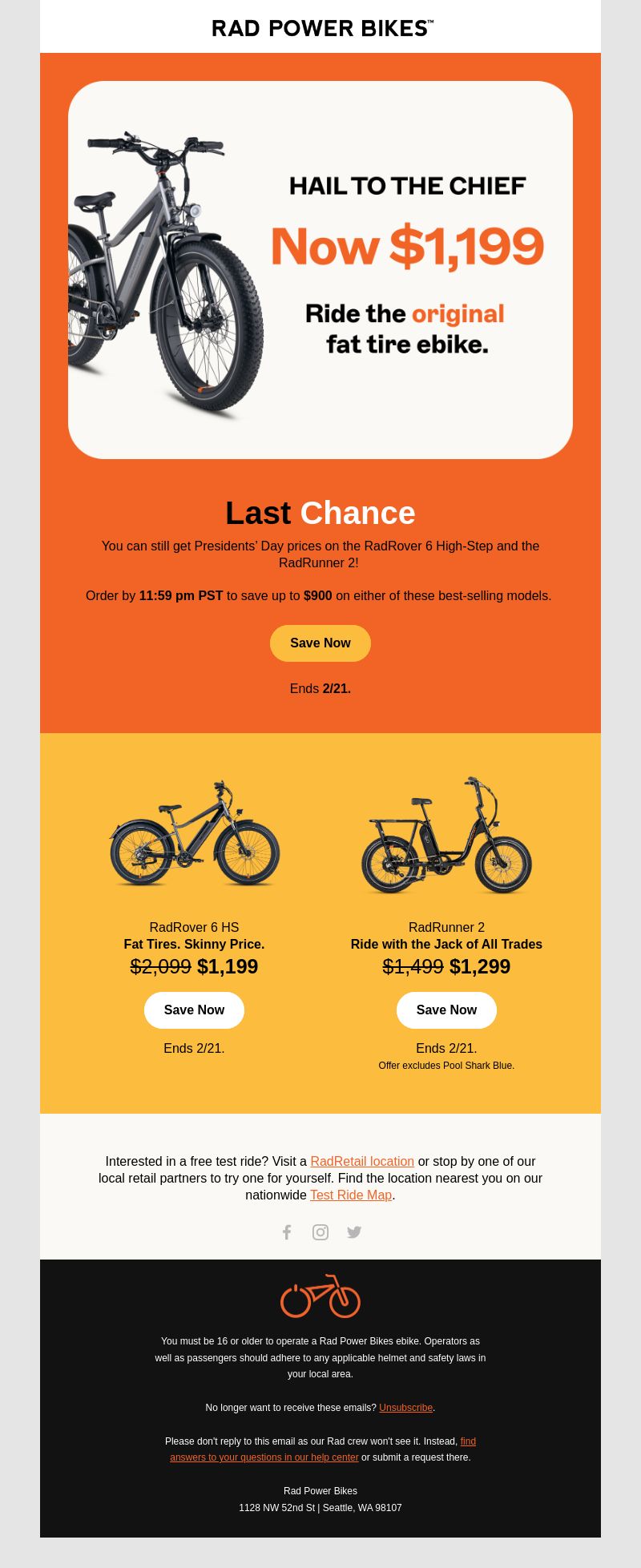Screen dimensions: 641x1568
Task: Open the Instagram social icon
Action: (x=320, y=1232)
